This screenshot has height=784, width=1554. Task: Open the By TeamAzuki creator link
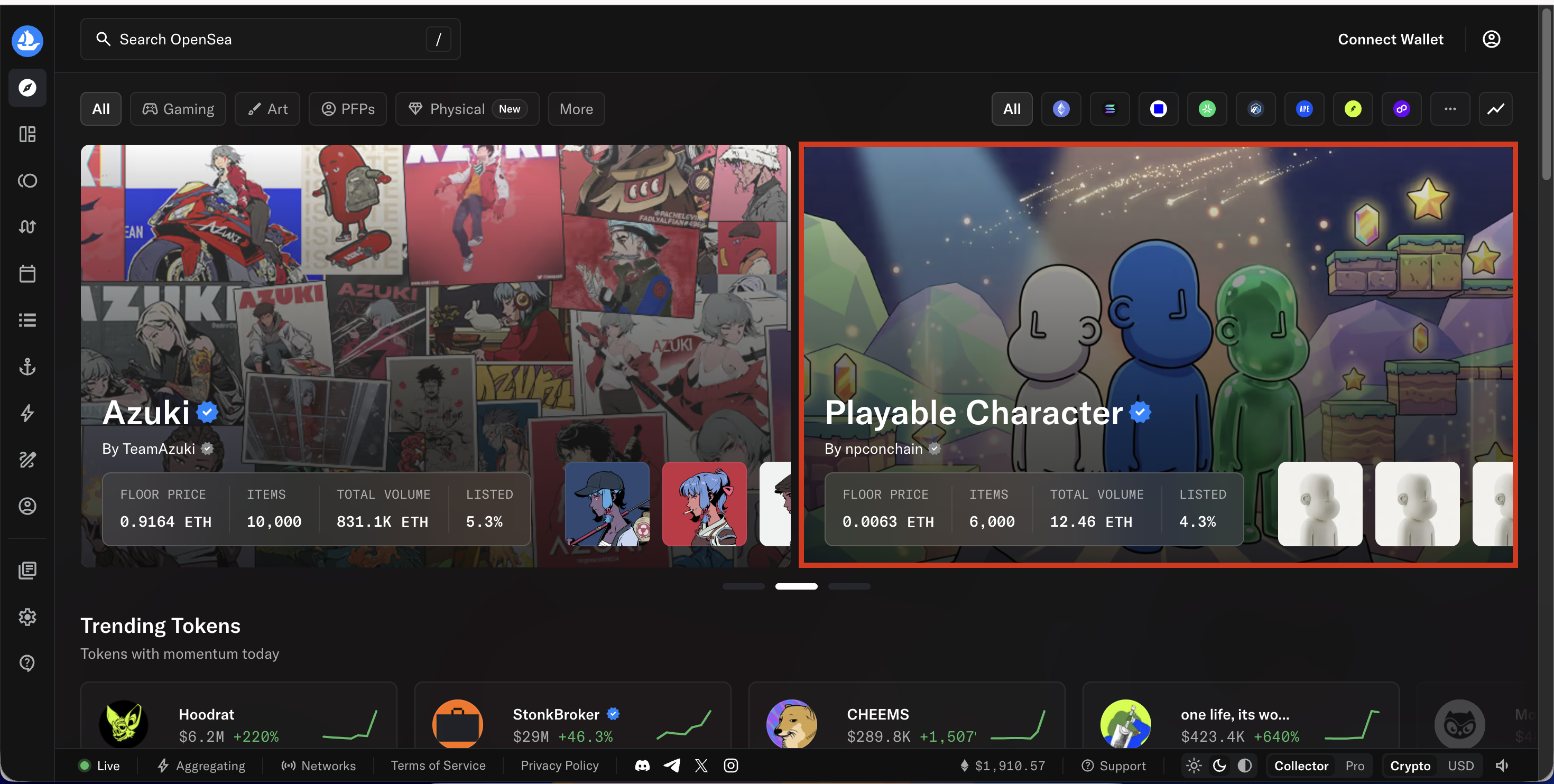[x=158, y=449]
